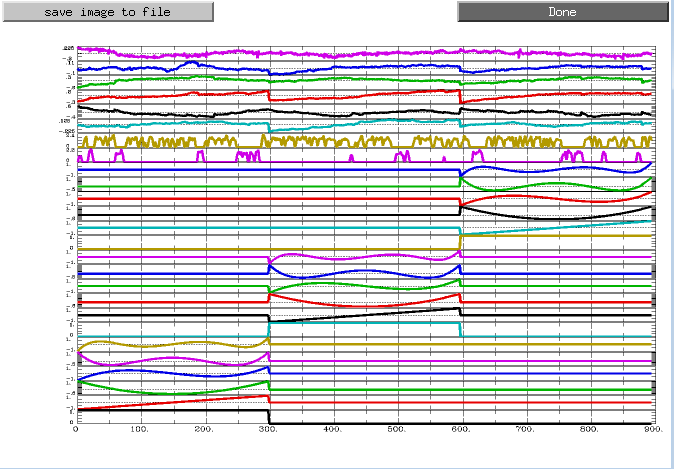This screenshot has height=469, width=674.
Task: Close the plot with the Done button
Action: [x=563, y=12]
